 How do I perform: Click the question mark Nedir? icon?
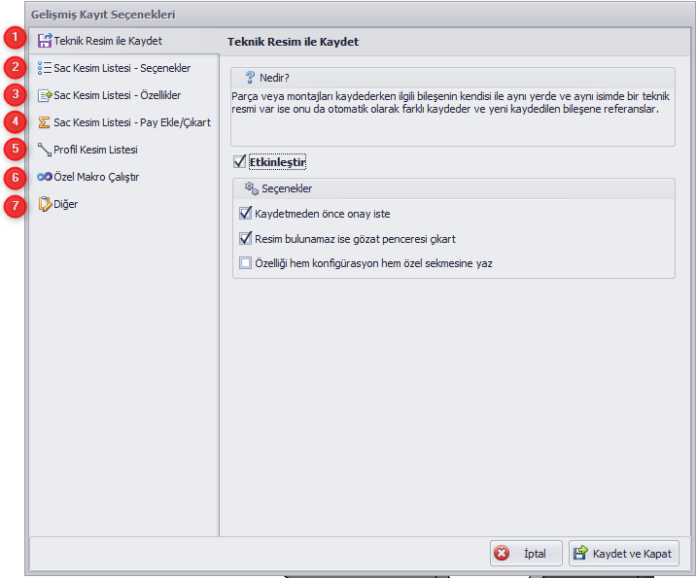click(x=250, y=76)
